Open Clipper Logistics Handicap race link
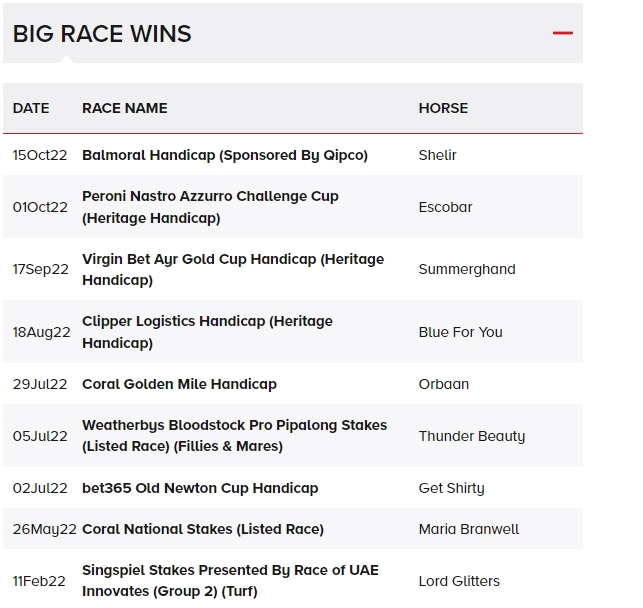The height and width of the screenshot is (608, 643). (207, 332)
